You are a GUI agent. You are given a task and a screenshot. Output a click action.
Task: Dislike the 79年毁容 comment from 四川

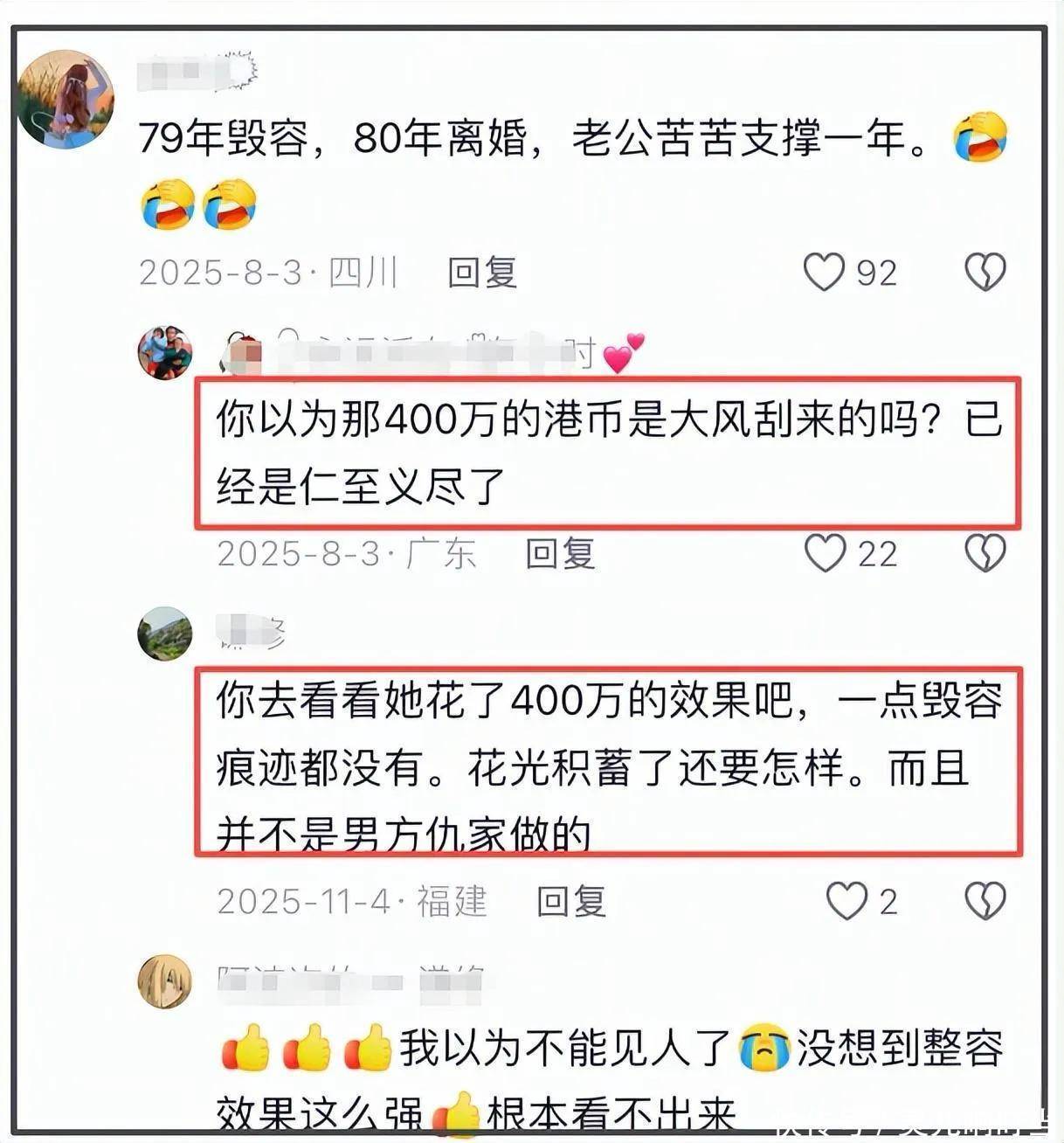(985, 272)
